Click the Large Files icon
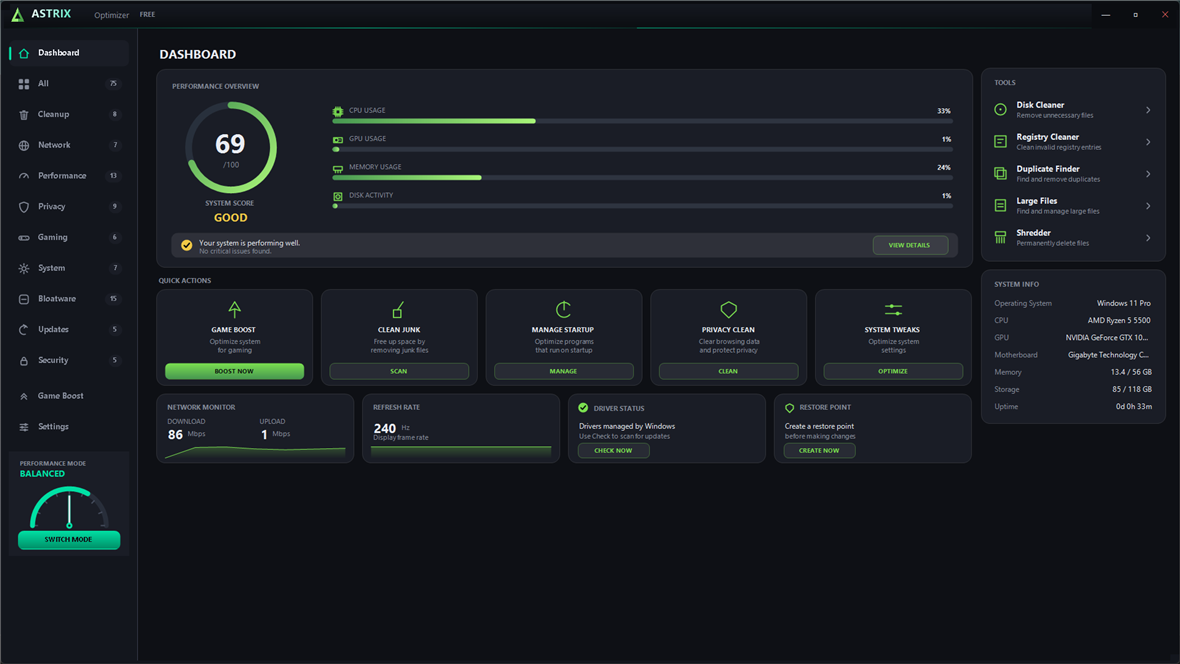The width and height of the screenshot is (1180, 664). pyautogui.click(x=1000, y=206)
